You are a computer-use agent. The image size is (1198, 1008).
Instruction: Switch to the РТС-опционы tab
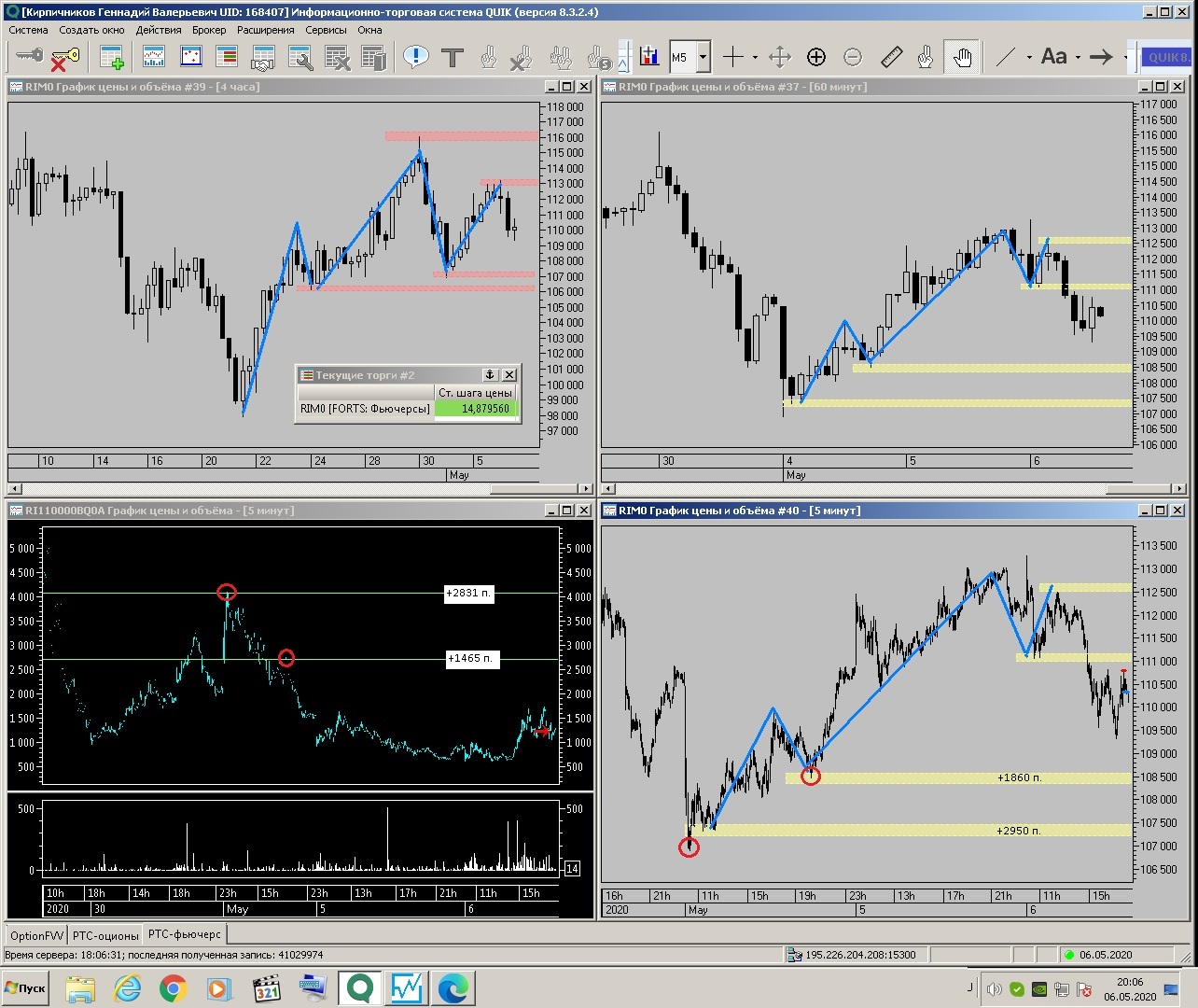pos(105,935)
